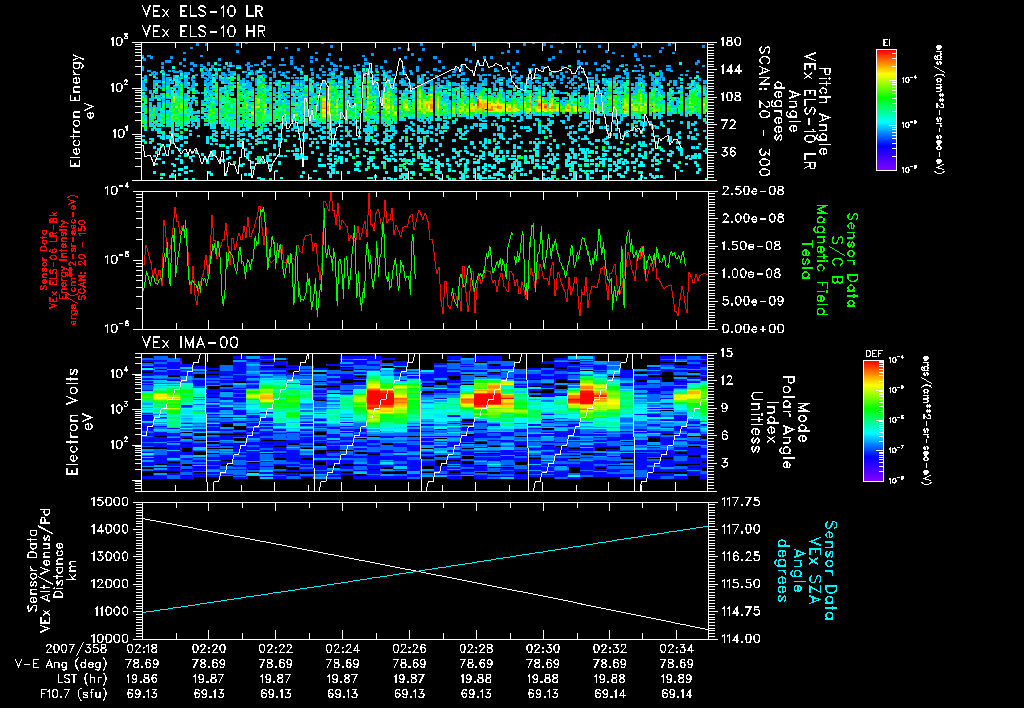Click the 180 pitch angle tick
This screenshot has width=1024, height=708.
coord(731,42)
